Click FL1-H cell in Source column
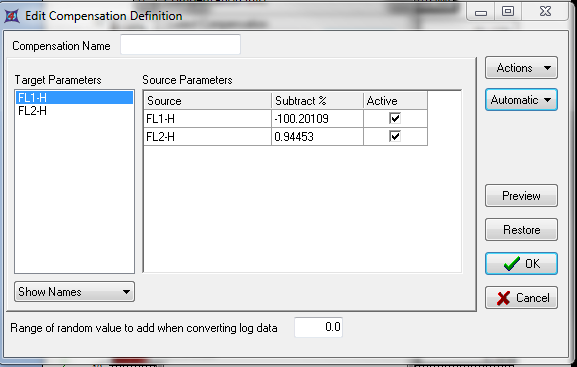577x367 pixels. click(x=208, y=119)
